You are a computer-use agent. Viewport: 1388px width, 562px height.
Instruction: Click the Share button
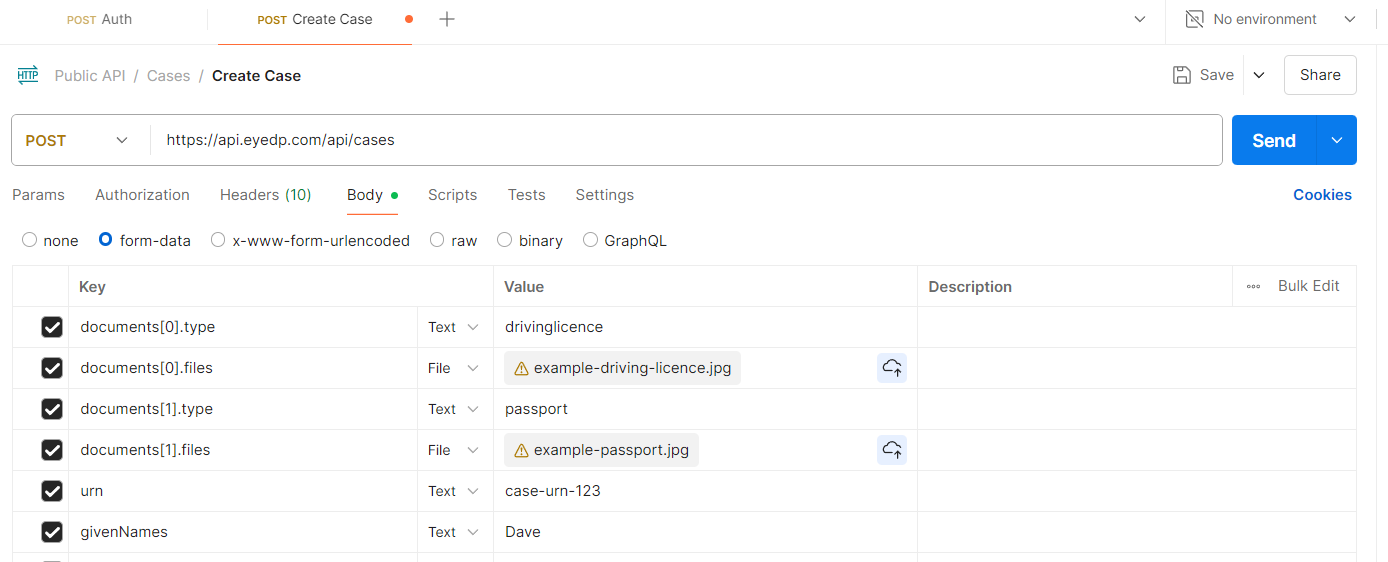(x=1320, y=75)
